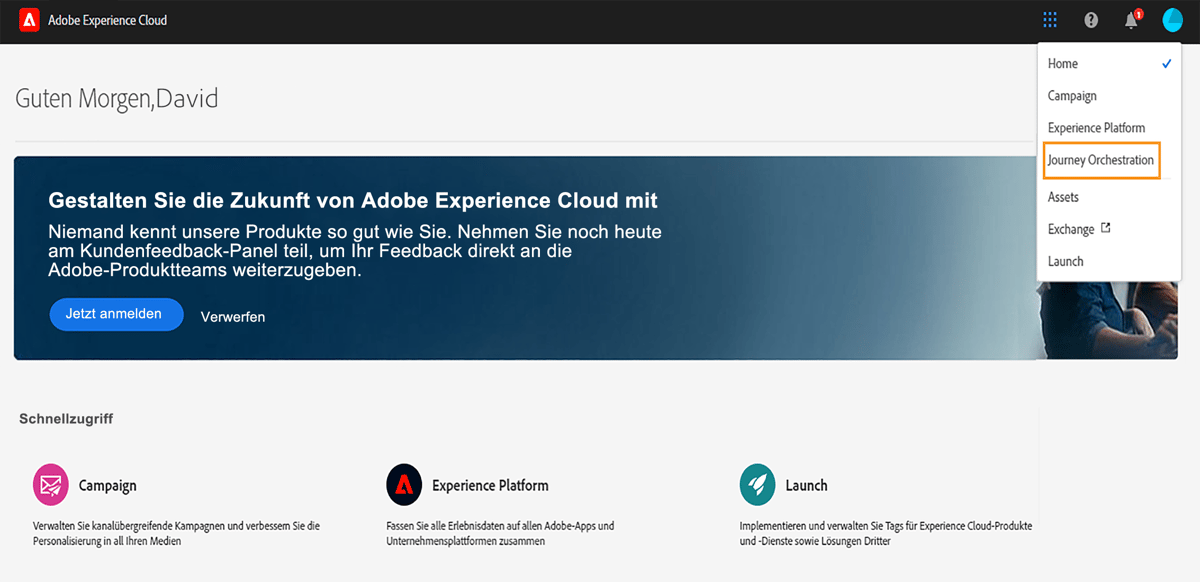1200x582 pixels.
Task: Open the user profile avatar
Action: point(1172,20)
